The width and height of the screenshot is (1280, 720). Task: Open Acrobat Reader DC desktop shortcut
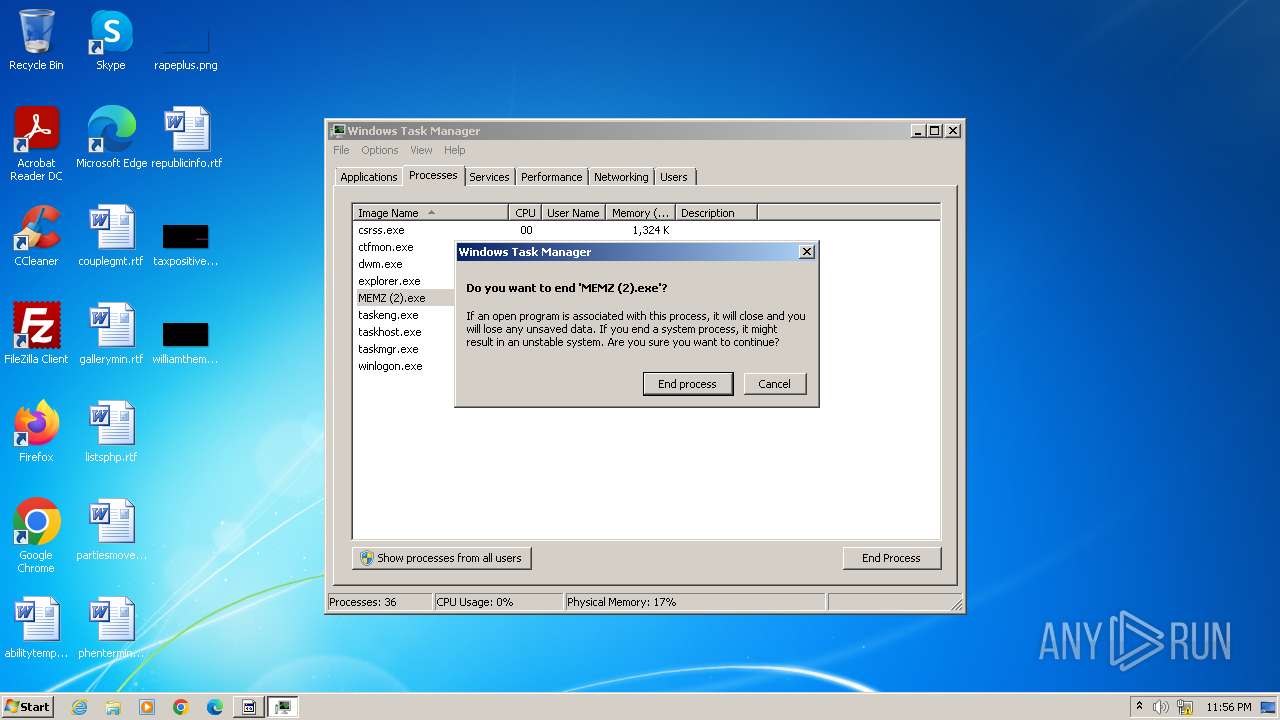[x=36, y=144]
